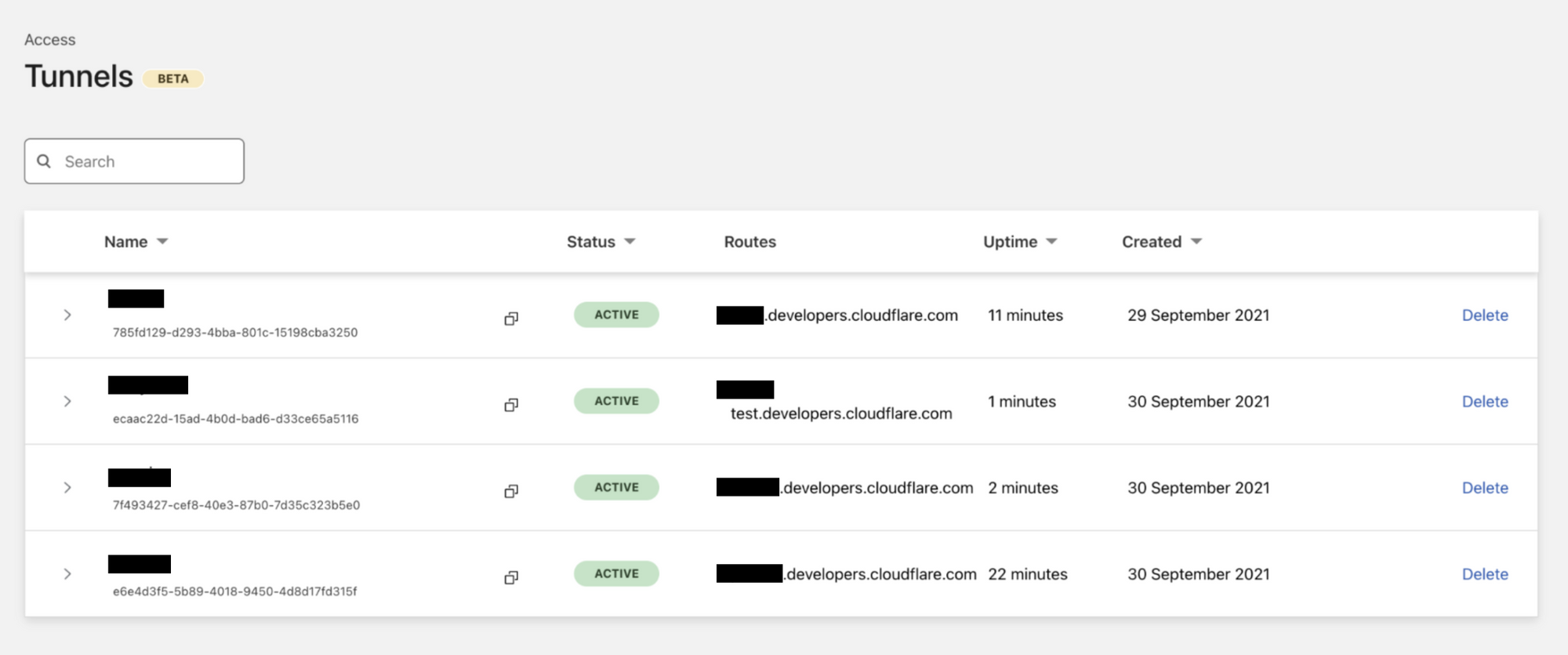Expand the tunnel row e6e4d3f5
Screen dimensions: 1568x655
[x=67, y=574]
